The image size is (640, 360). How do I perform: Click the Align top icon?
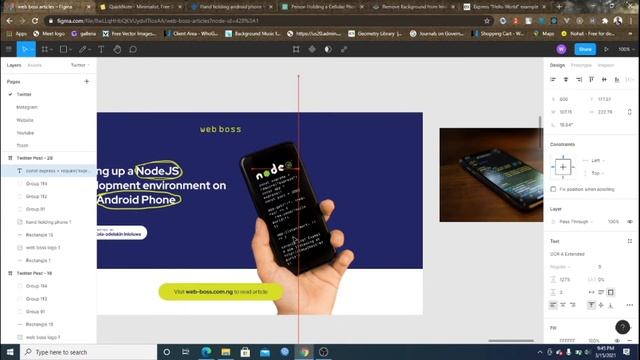click(591, 80)
